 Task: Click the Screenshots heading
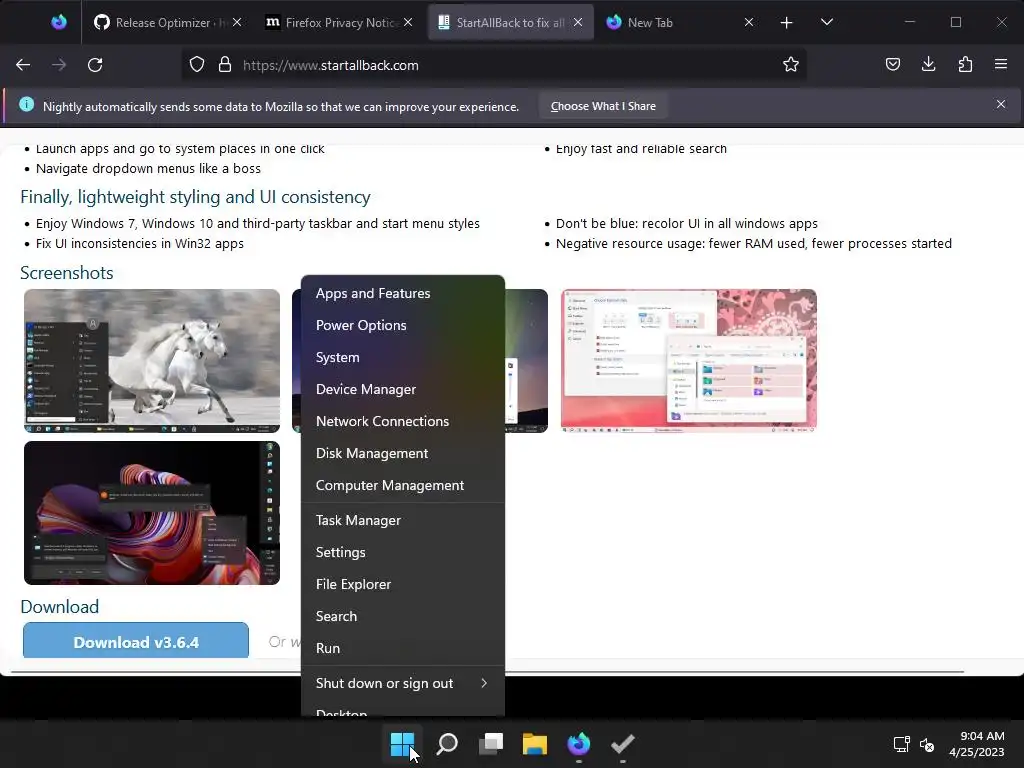67,272
